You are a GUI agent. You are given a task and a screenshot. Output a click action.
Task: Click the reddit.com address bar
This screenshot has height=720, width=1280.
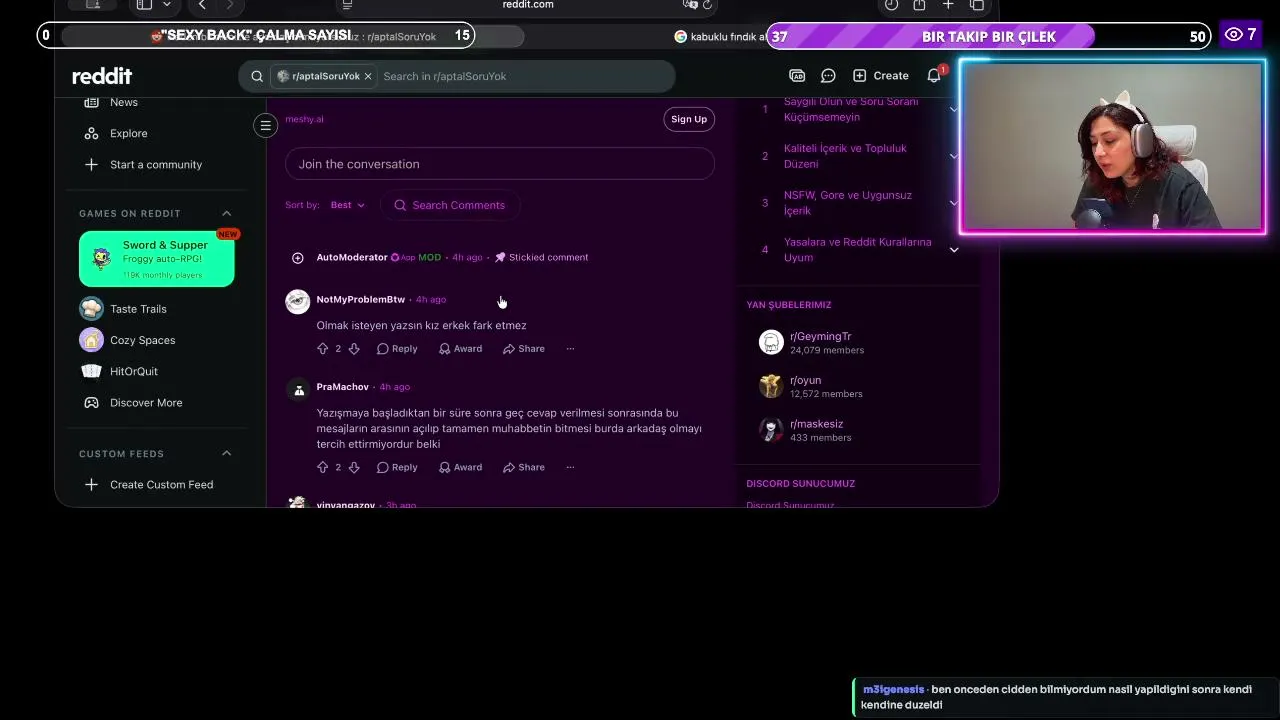click(x=528, y=5)
